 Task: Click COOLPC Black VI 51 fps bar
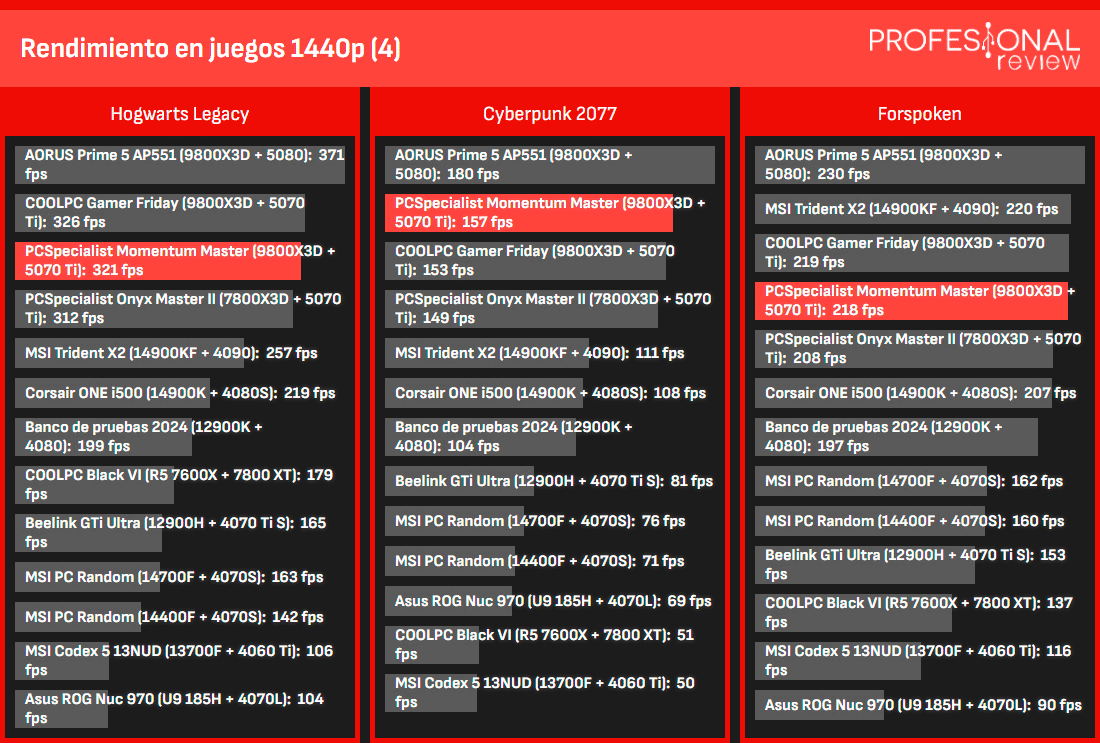tap(432, 645)
